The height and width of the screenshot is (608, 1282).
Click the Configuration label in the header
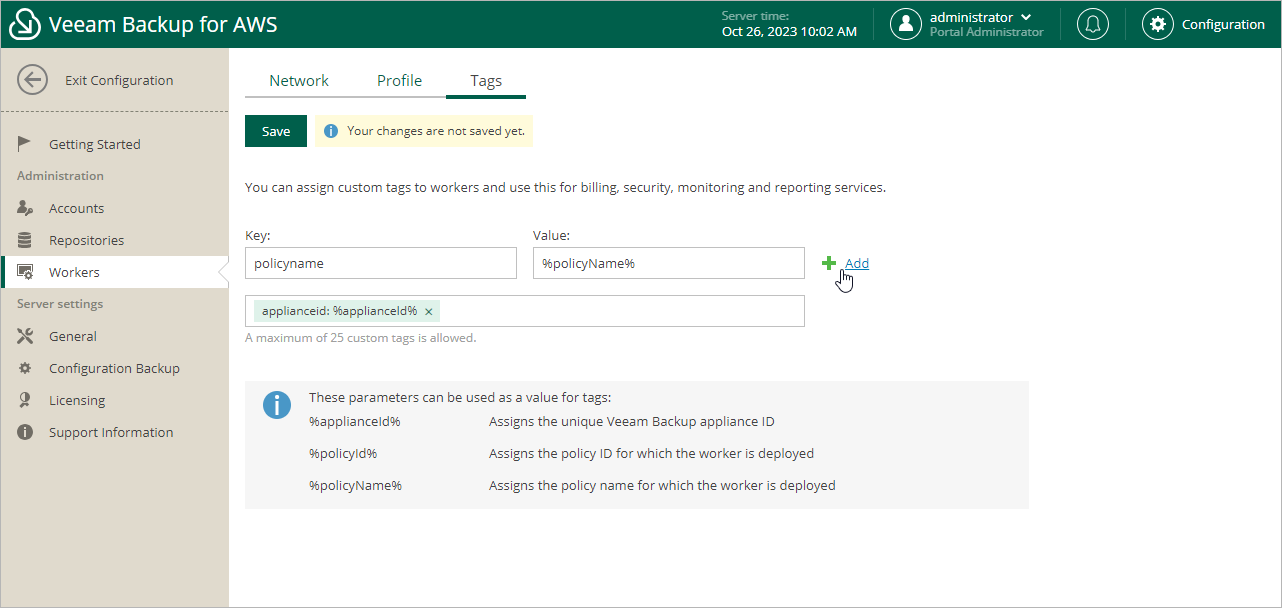click(x=1223, y=24)
